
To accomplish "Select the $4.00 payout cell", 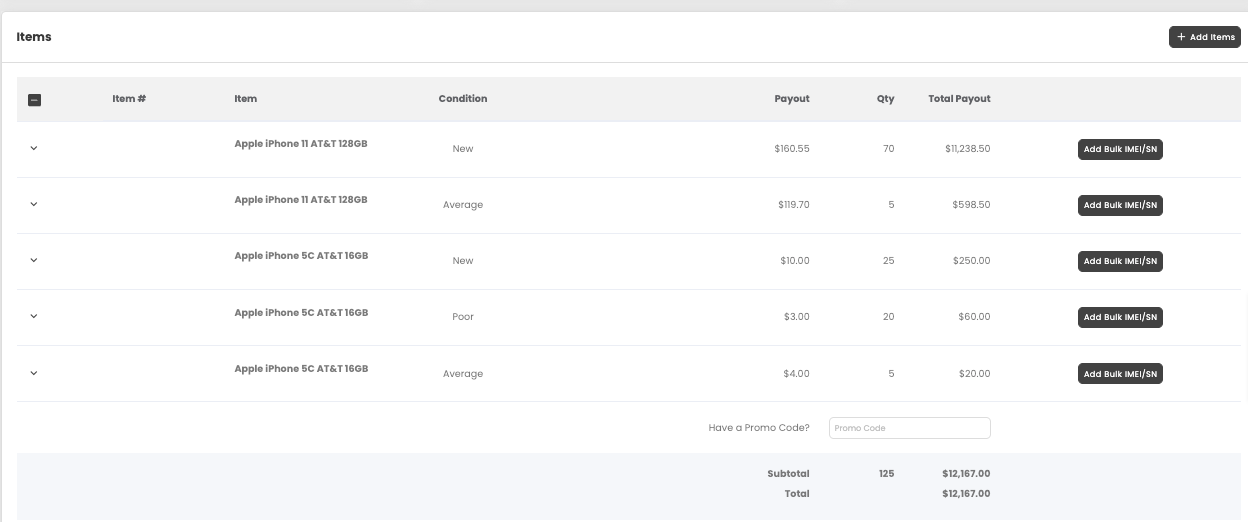I will pyautogui.click(x=797, y=374).
